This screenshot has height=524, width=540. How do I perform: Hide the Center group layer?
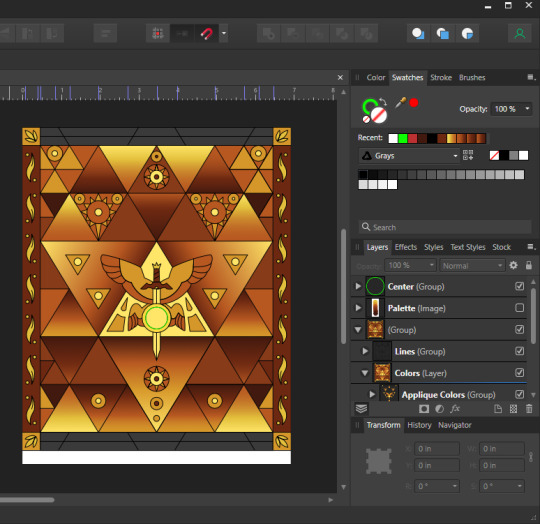(520, 286)
